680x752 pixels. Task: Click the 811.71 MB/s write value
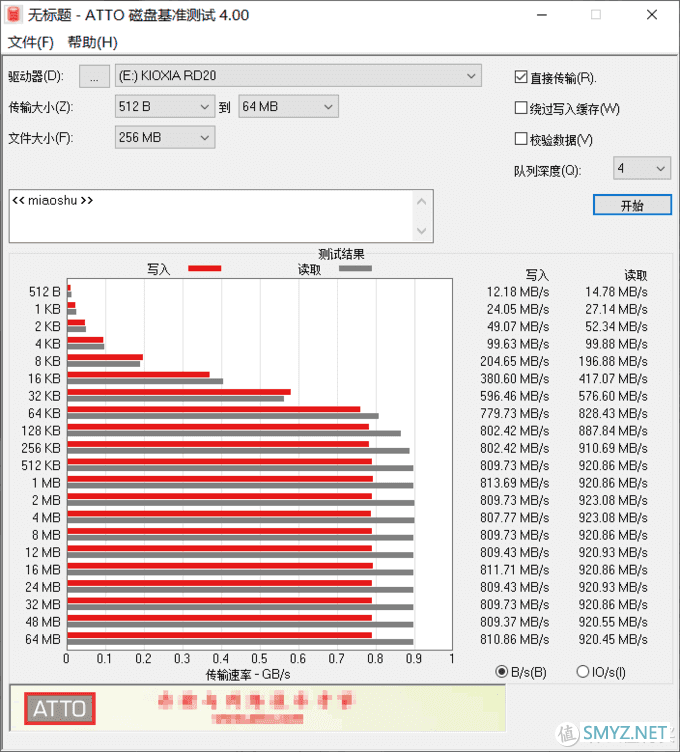tap(515, 569)
